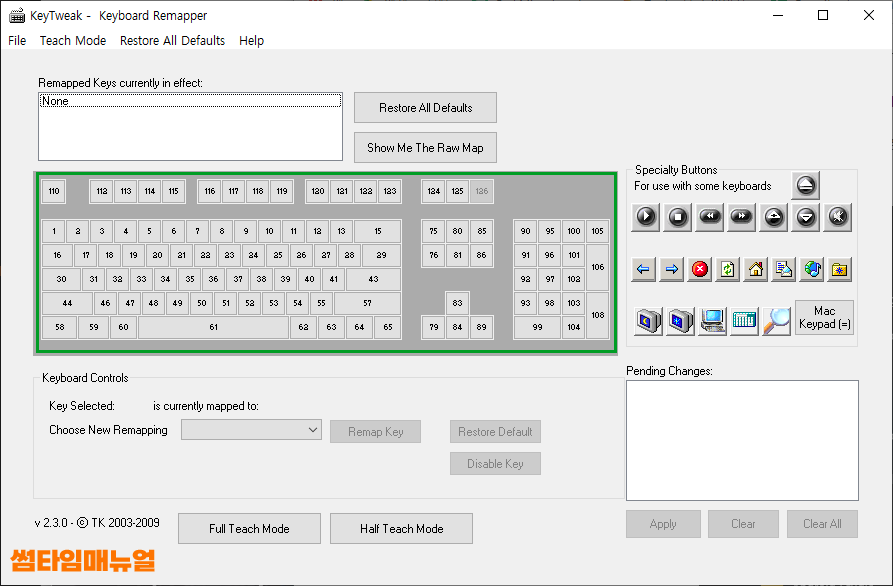Select keyboard key 43 enter

[373, 279]
